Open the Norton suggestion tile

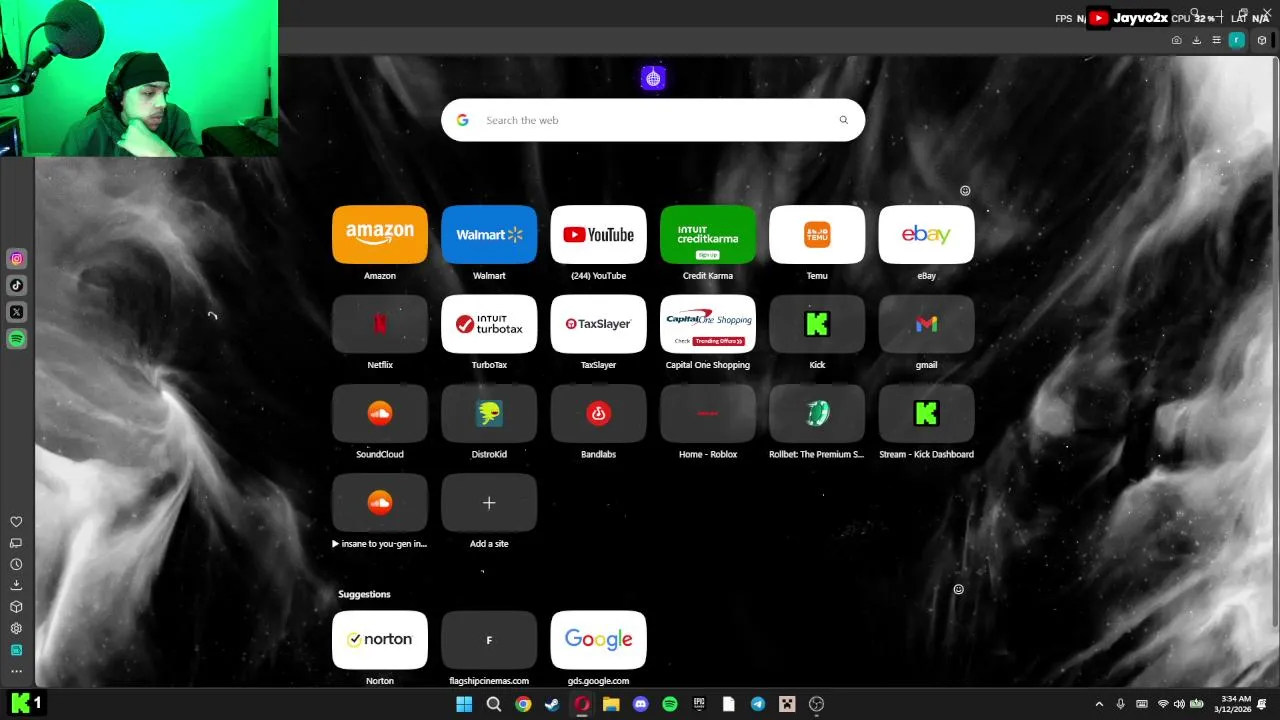tap(380, 640)
